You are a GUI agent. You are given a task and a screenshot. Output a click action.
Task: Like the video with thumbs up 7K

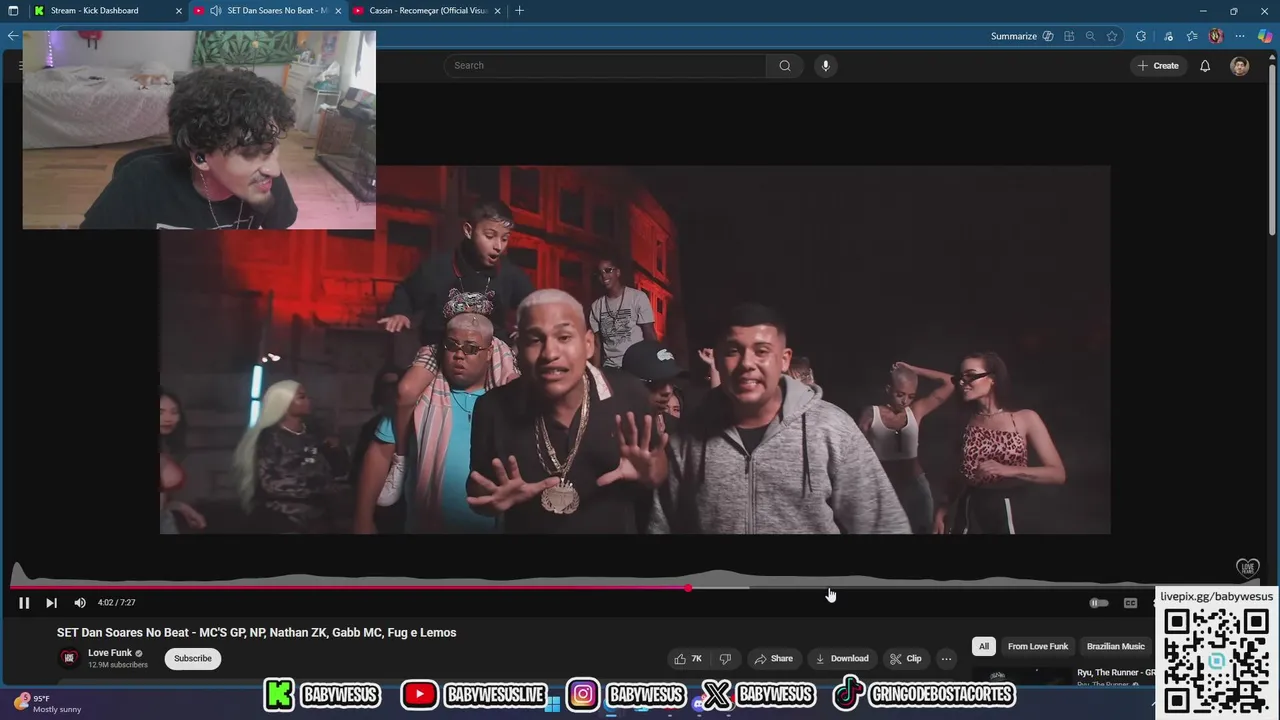688,659
